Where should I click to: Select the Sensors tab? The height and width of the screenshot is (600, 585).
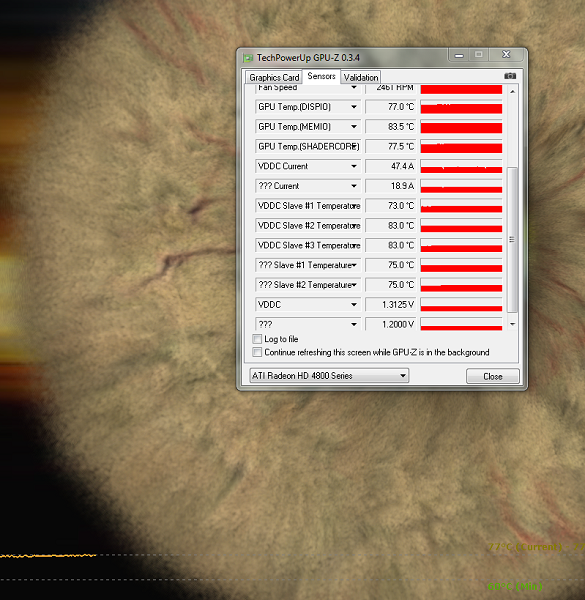[321, 76]
